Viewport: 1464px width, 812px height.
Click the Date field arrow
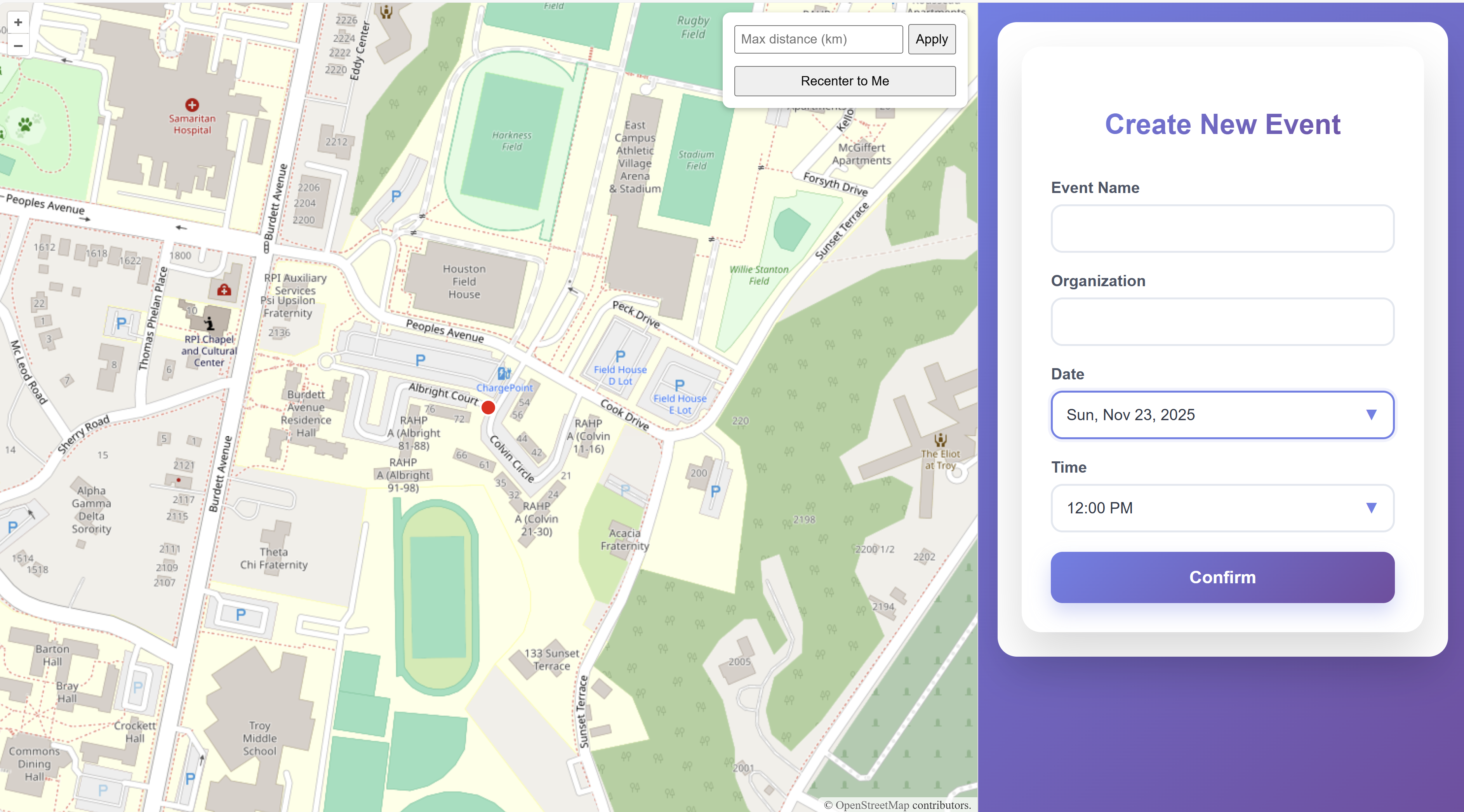[1371, 415]
